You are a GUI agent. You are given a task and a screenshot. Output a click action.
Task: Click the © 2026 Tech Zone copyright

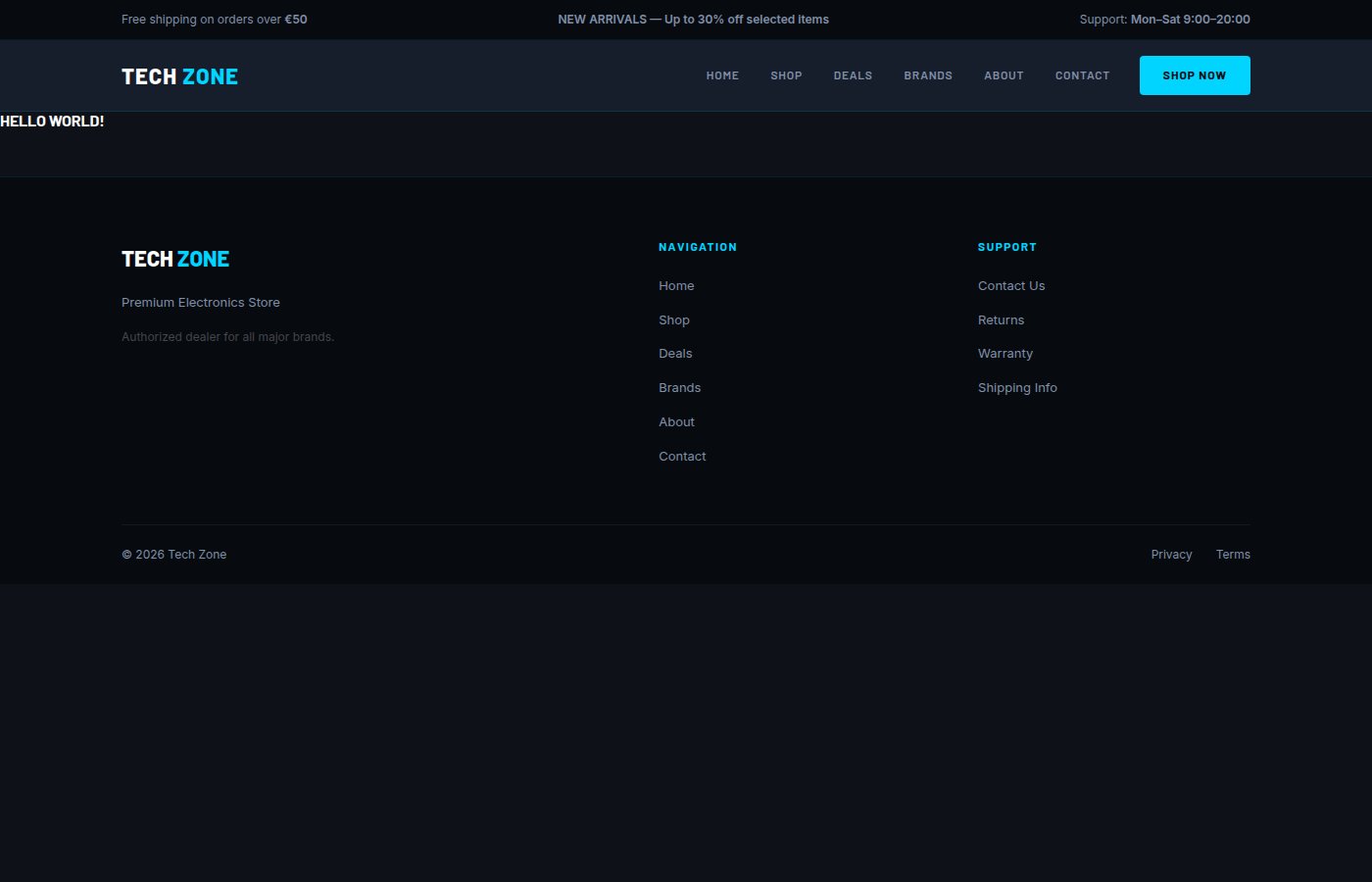coord(173,555)
